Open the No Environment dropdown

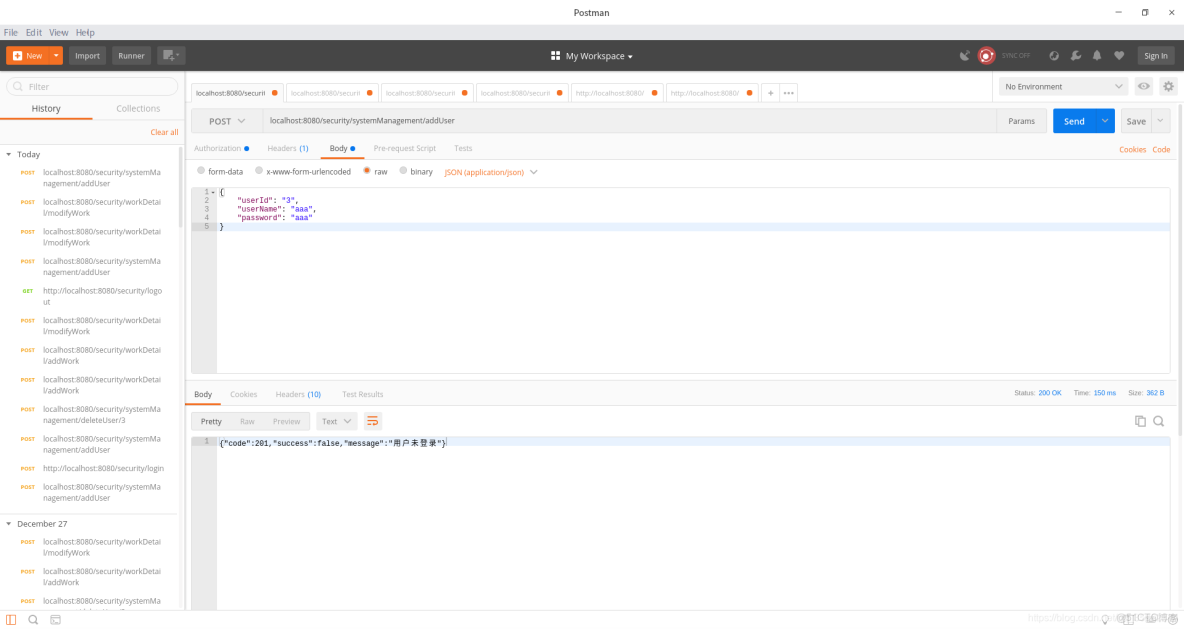point(1062,86)
